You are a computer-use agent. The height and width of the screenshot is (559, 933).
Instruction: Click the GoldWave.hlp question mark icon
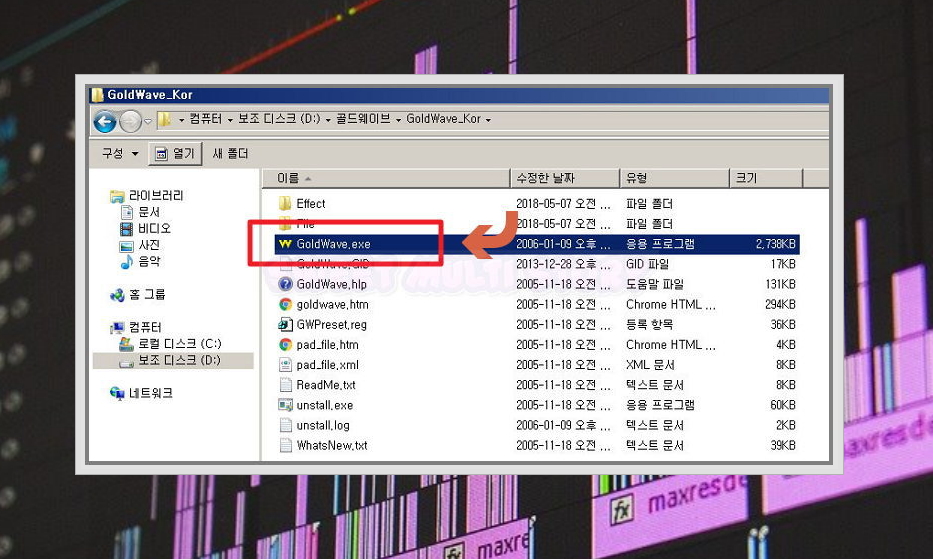click(x=286, y=284)
